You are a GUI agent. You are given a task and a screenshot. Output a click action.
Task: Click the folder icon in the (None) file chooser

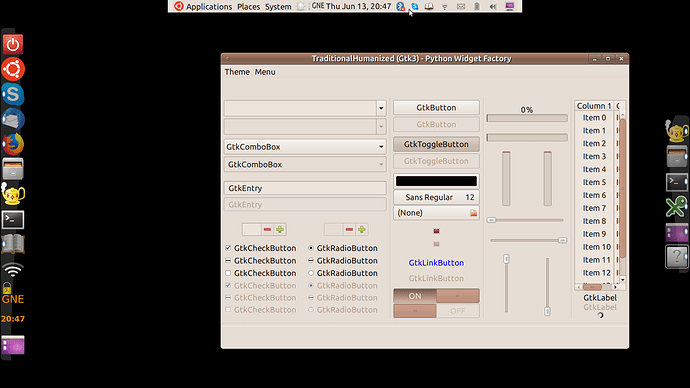pyautogui.click(x=473, y=213)
